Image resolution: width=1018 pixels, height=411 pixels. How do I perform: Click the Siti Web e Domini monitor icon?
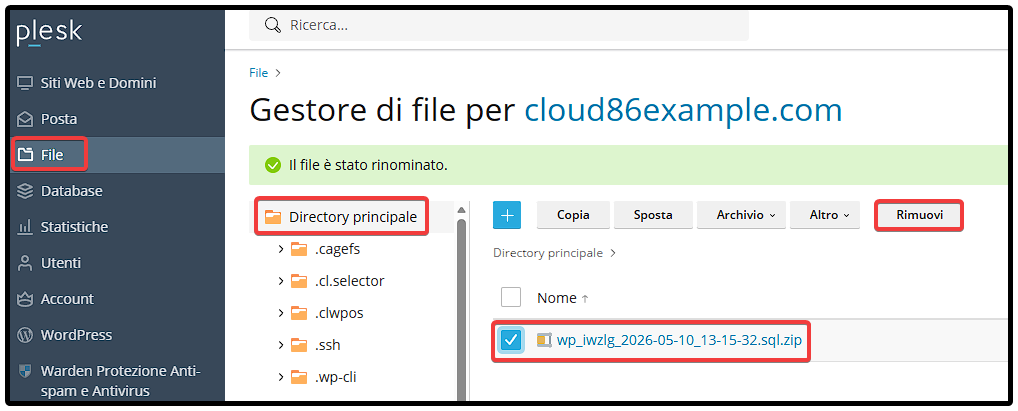[25, 83]
